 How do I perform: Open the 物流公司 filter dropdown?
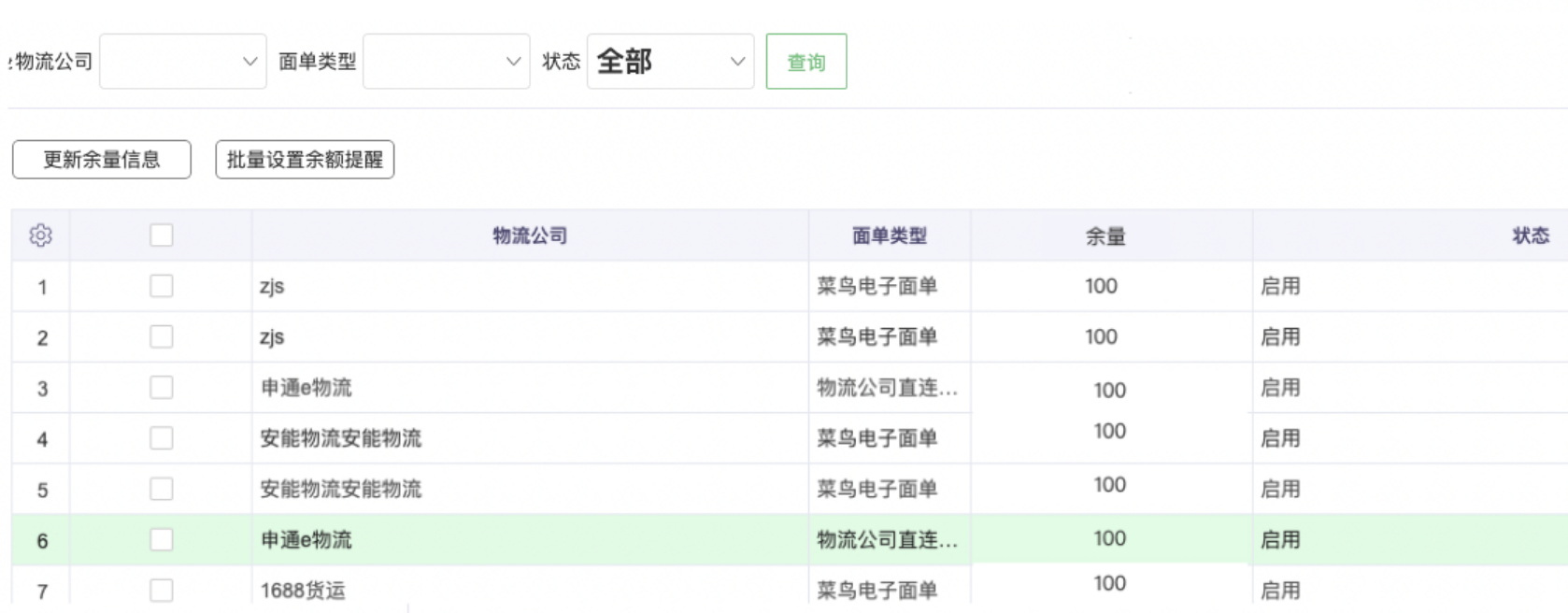click(183, 62)
